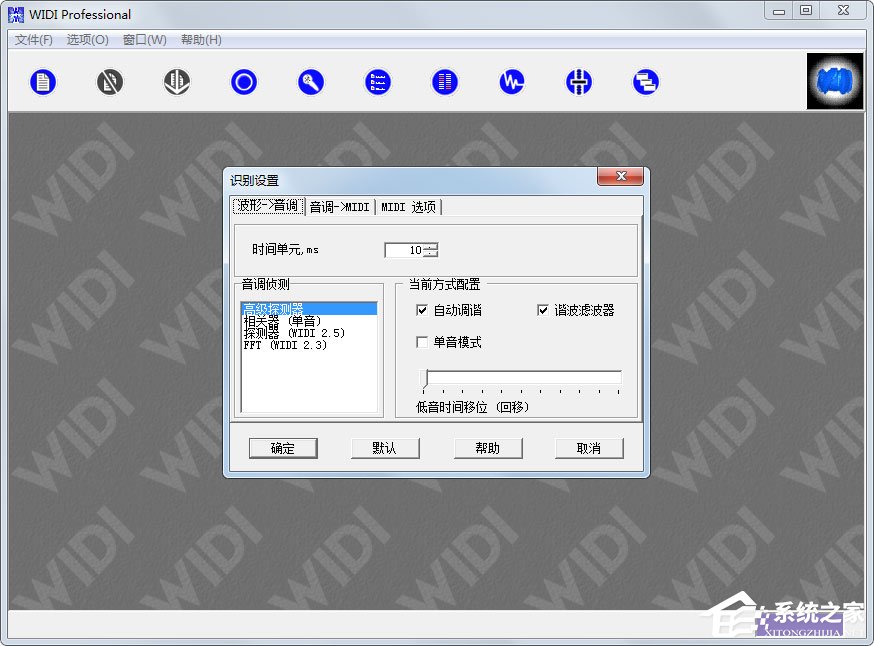Click the blue circle record icon
874x646 pixels.
pyautogui.click(x=244, y=82)
